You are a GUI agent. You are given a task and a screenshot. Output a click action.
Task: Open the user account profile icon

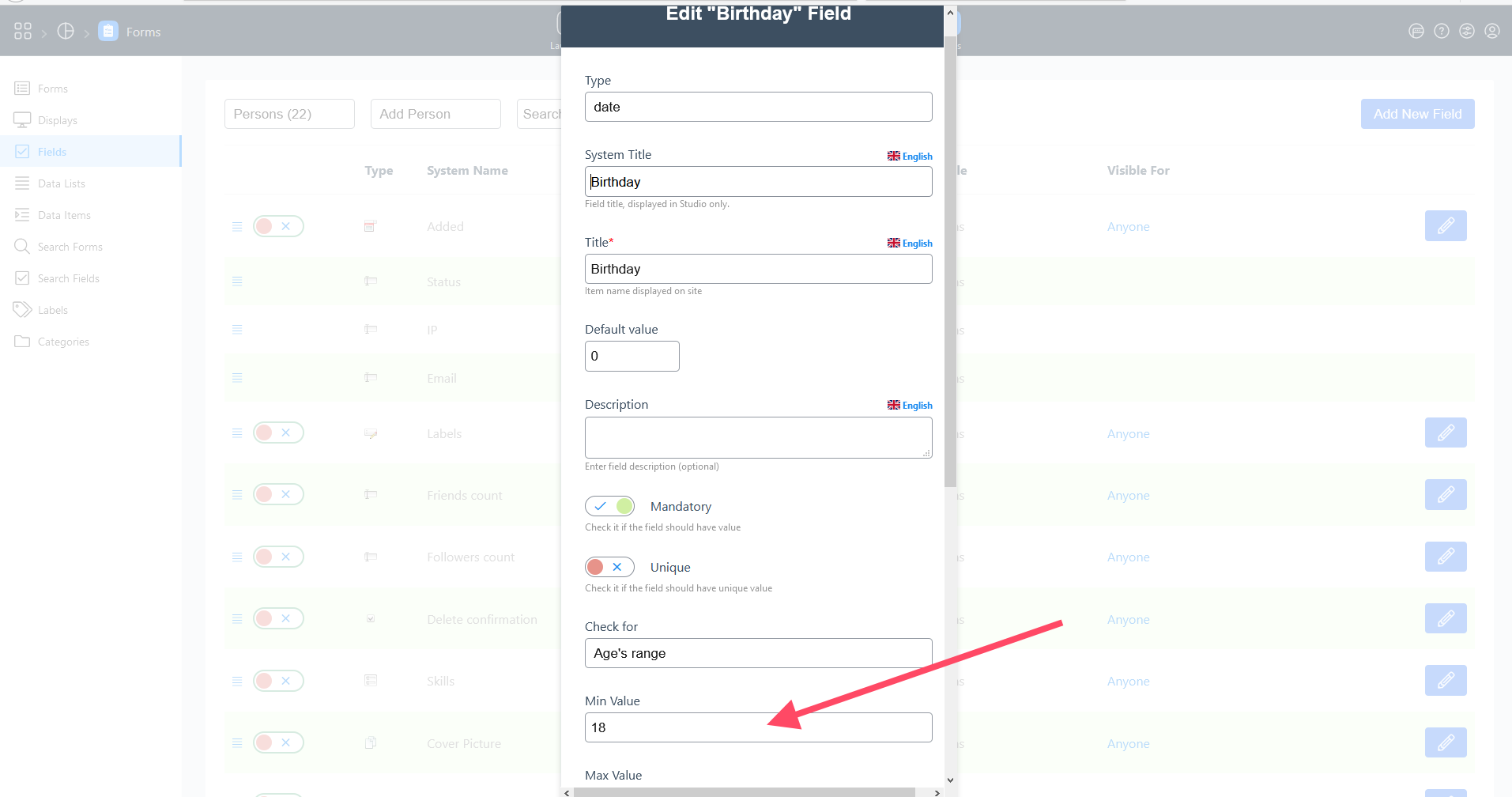click(x=1491, y=32)
